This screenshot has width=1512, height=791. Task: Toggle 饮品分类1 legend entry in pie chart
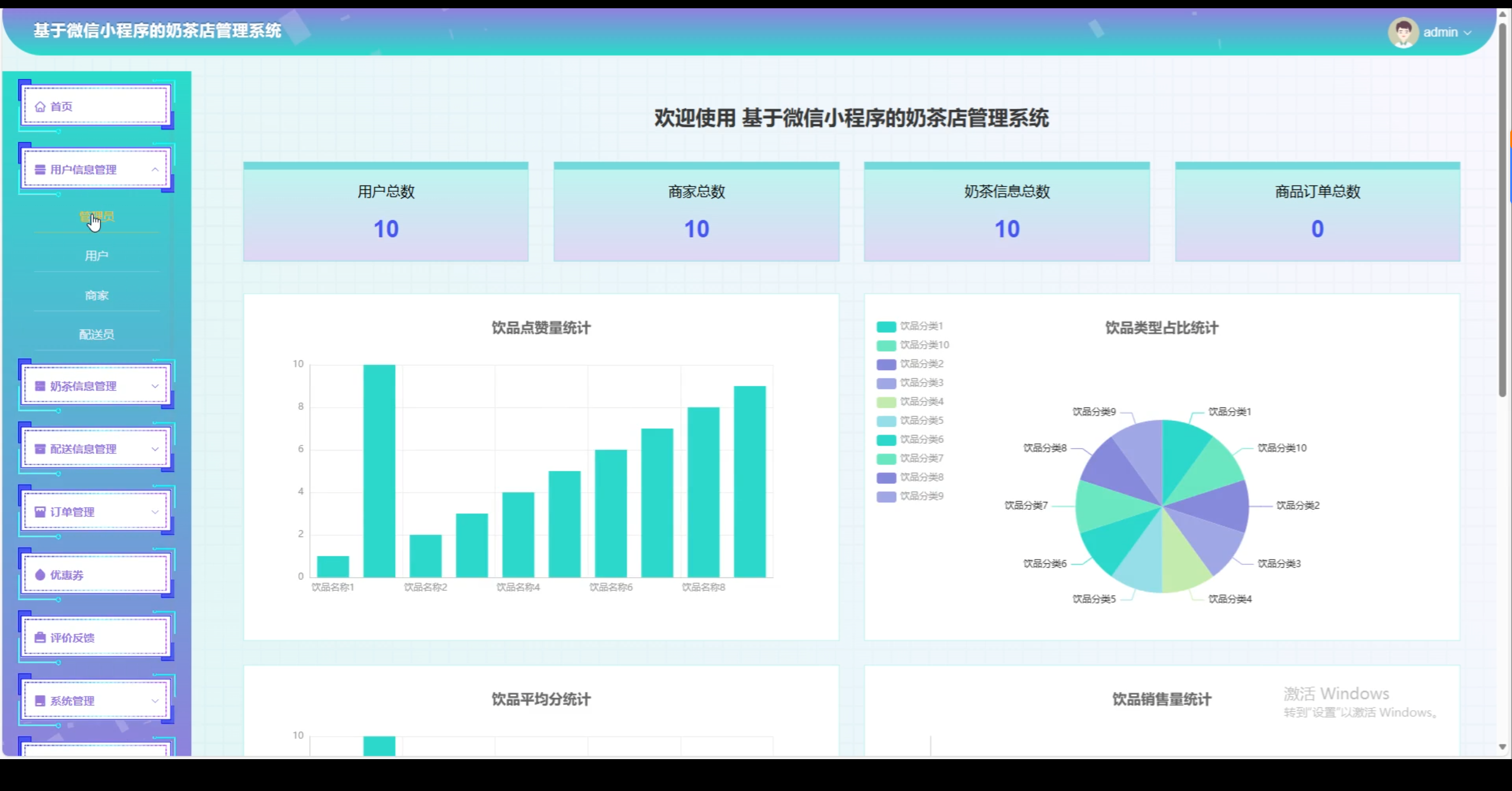pos(921,326)
